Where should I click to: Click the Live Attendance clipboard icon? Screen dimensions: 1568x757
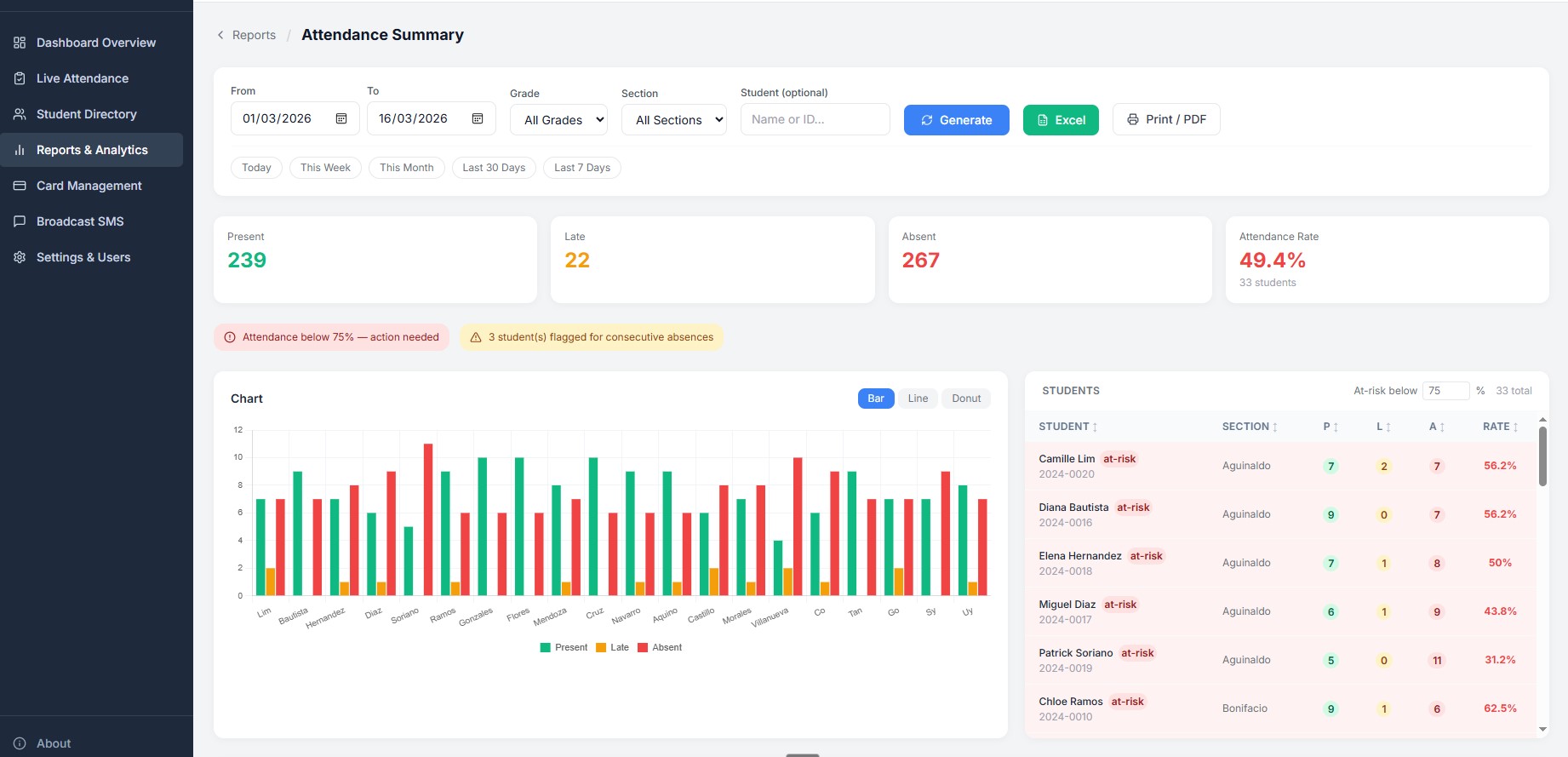coord(20,78)
